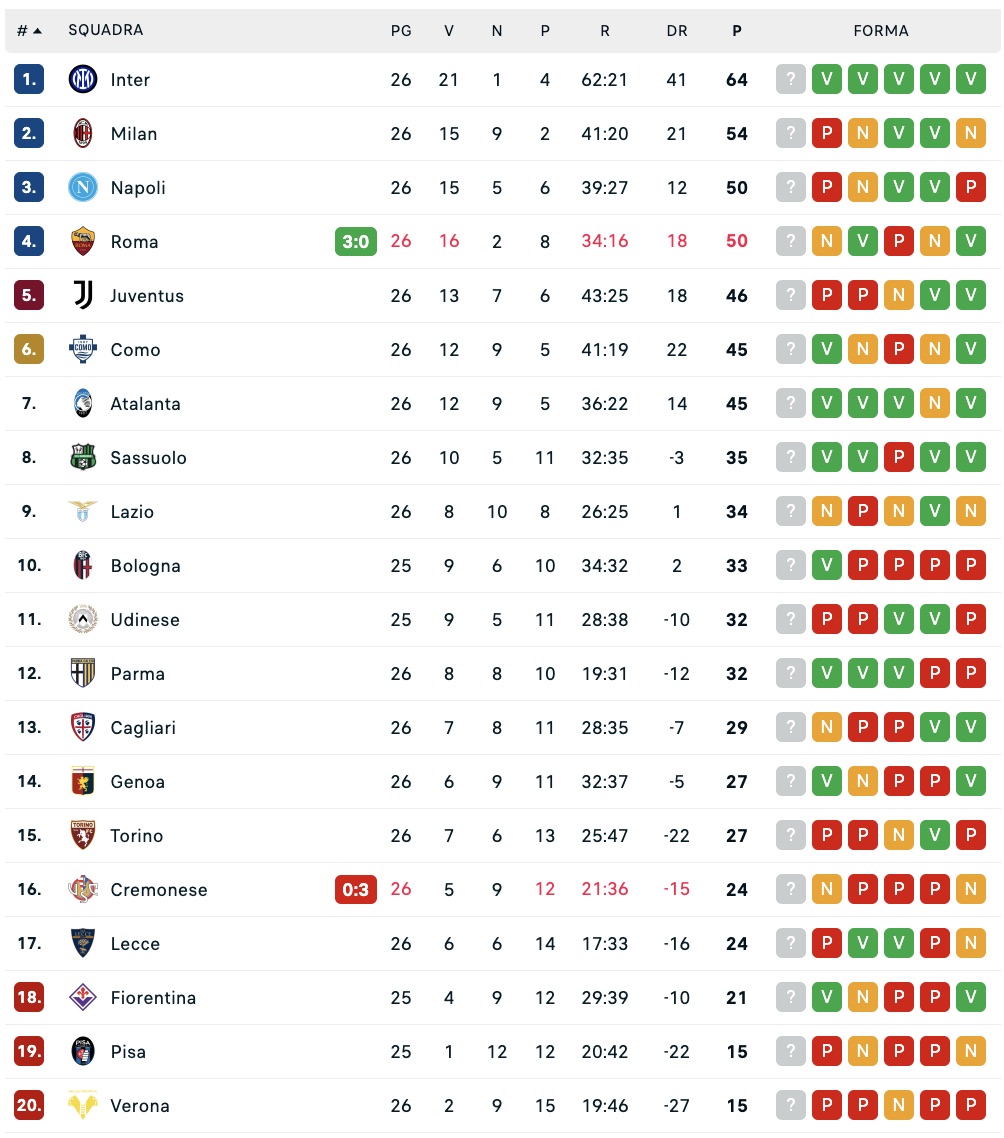Click the FORMA column header
This screenshot has width=1004, height=1138.
coord(881,31)
